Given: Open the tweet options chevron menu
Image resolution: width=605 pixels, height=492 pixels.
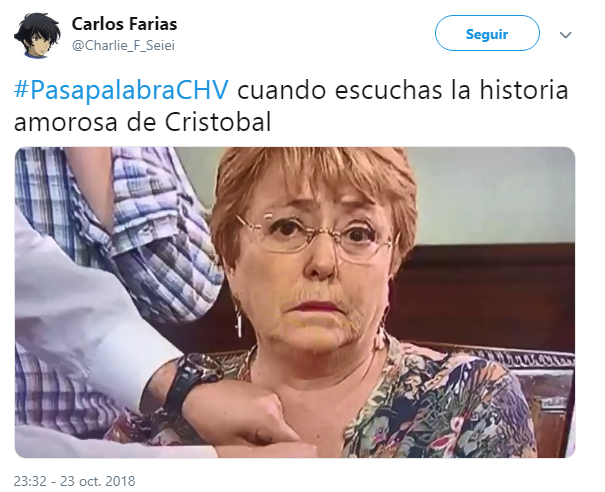Looking at the screenshot, I should point(565,35).
